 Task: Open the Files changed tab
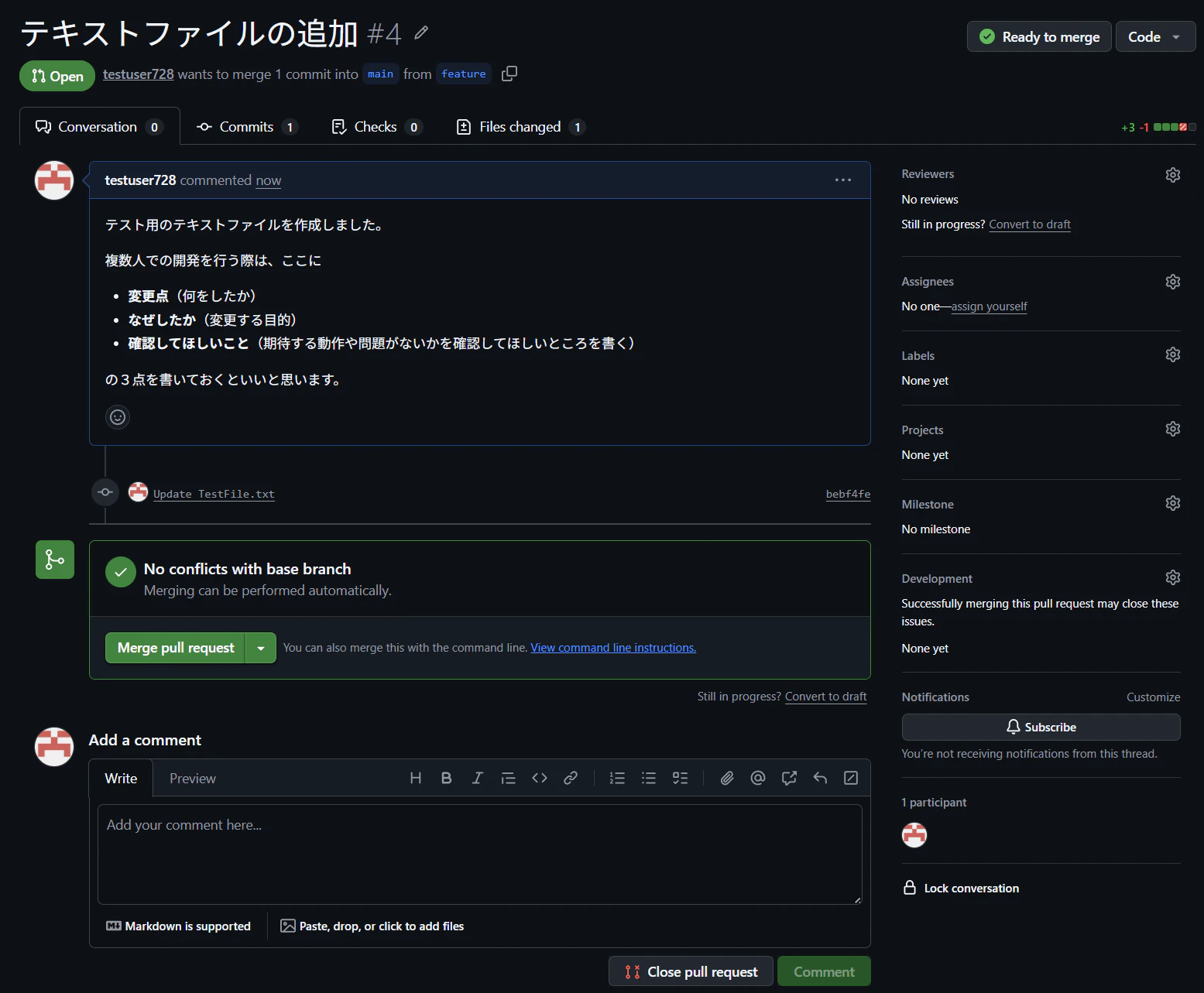coord(520,126)
